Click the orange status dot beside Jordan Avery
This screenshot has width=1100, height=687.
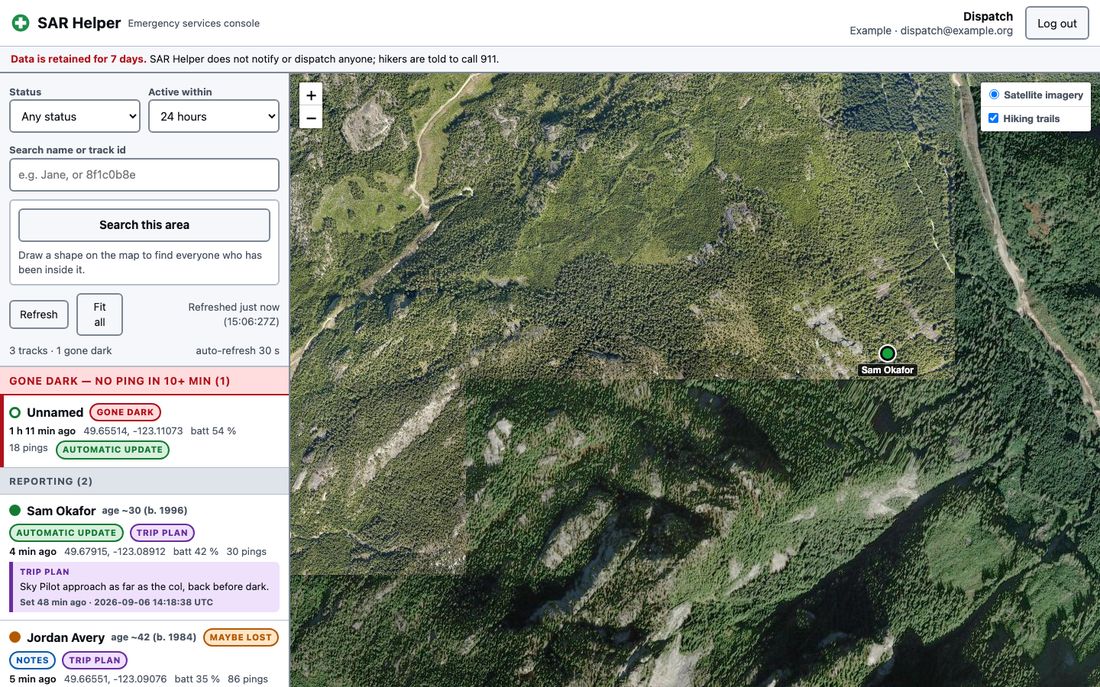15,637
